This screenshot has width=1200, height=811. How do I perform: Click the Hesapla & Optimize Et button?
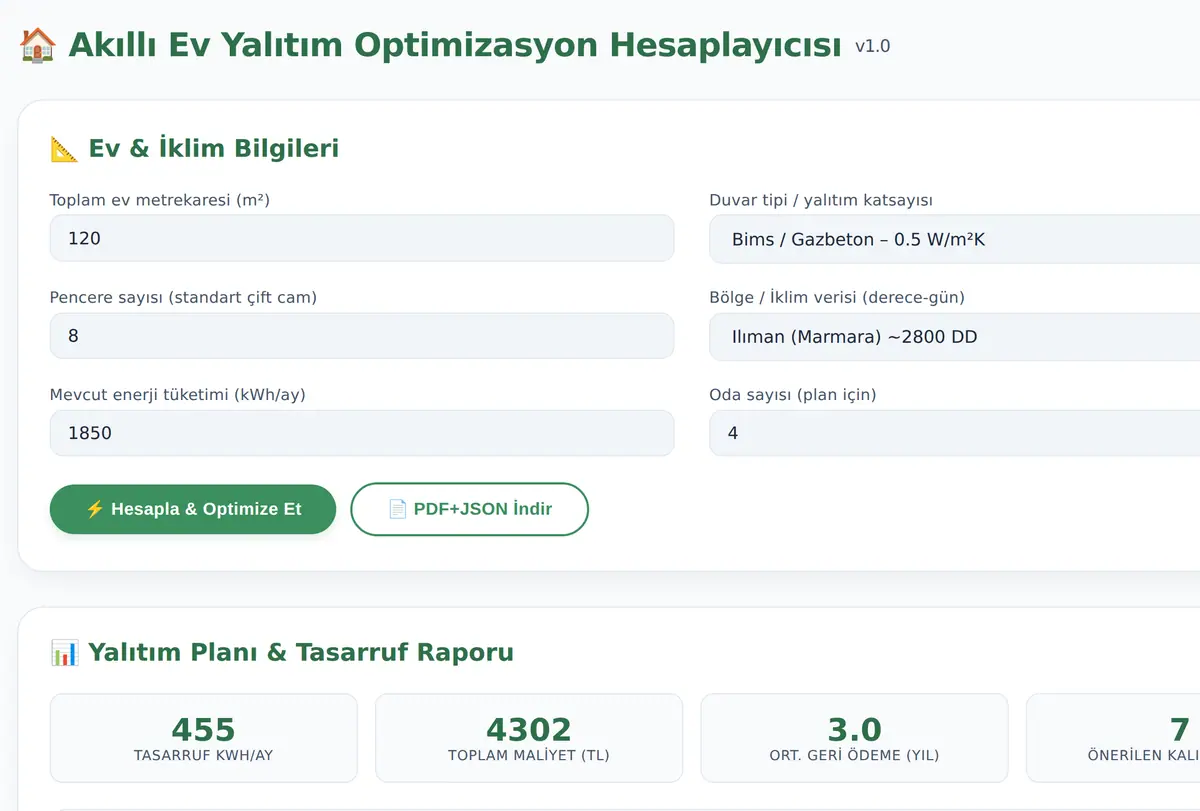(x=193, y=509)
